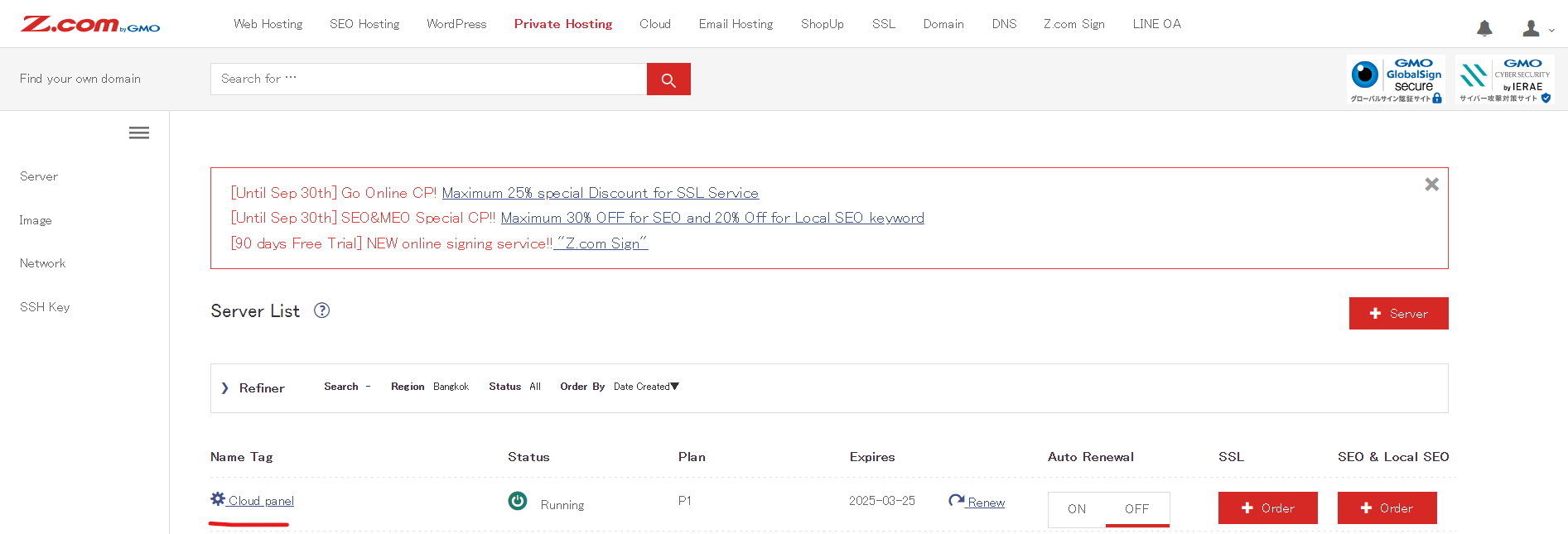Click the Search filter label
The image size is (1568, 534).
[341, 387]
